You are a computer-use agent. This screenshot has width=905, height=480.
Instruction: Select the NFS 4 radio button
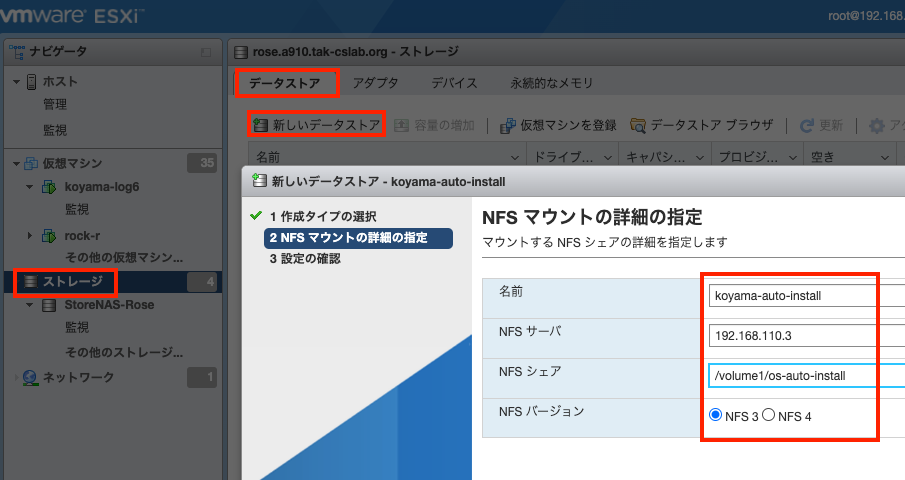click(x=768, y=415)
